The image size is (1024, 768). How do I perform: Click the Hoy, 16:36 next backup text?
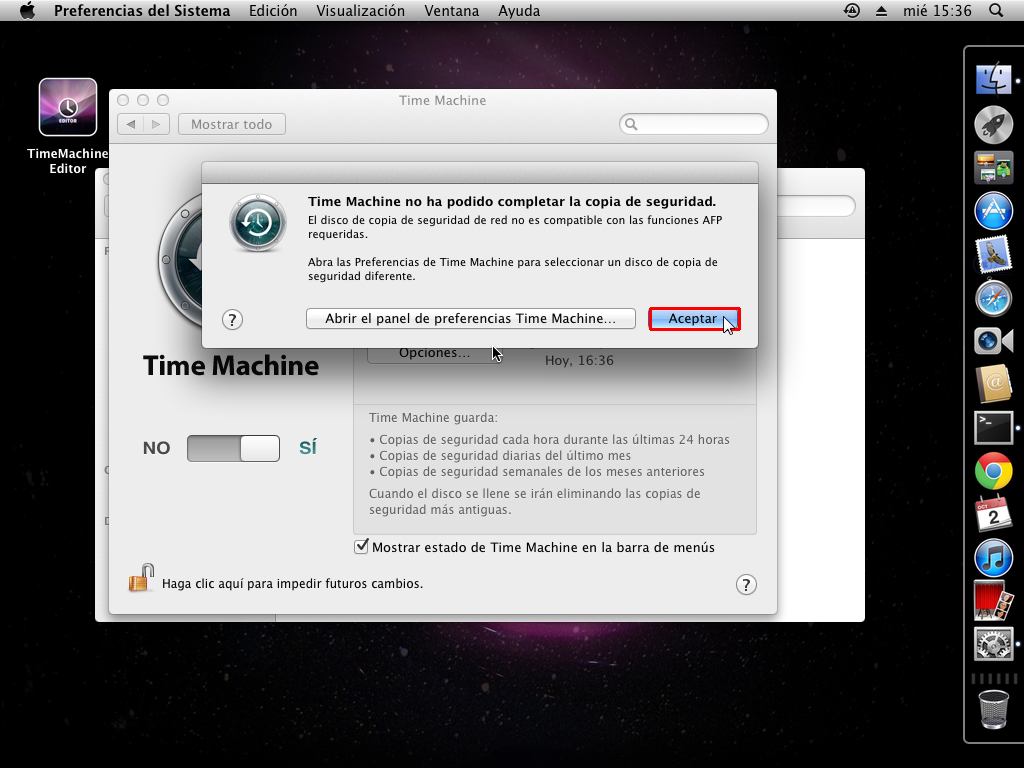point(579,360)
